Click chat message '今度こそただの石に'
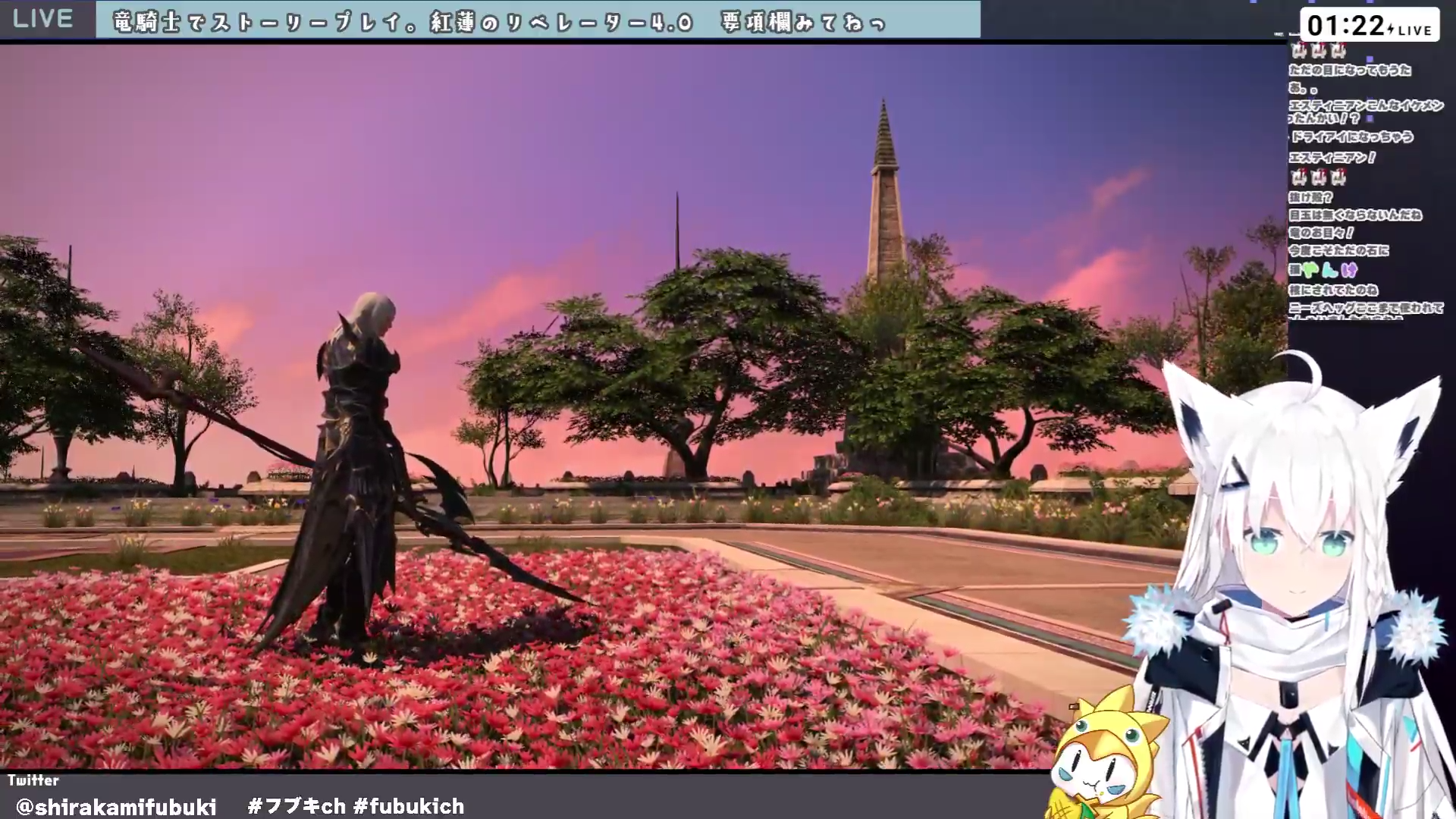 1339,250
